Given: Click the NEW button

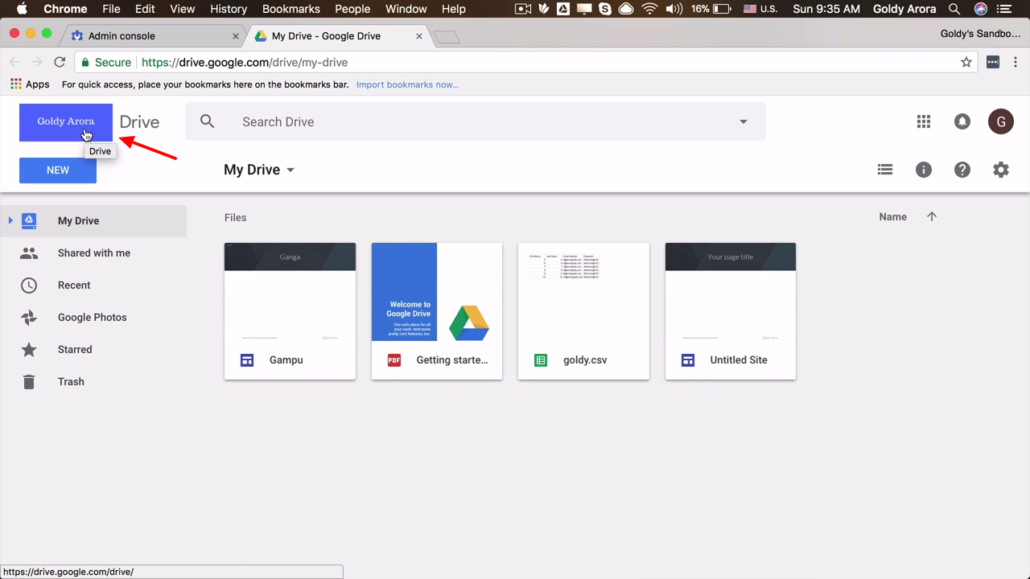Looking at the screenshot, I should click(x=57, y=170).
